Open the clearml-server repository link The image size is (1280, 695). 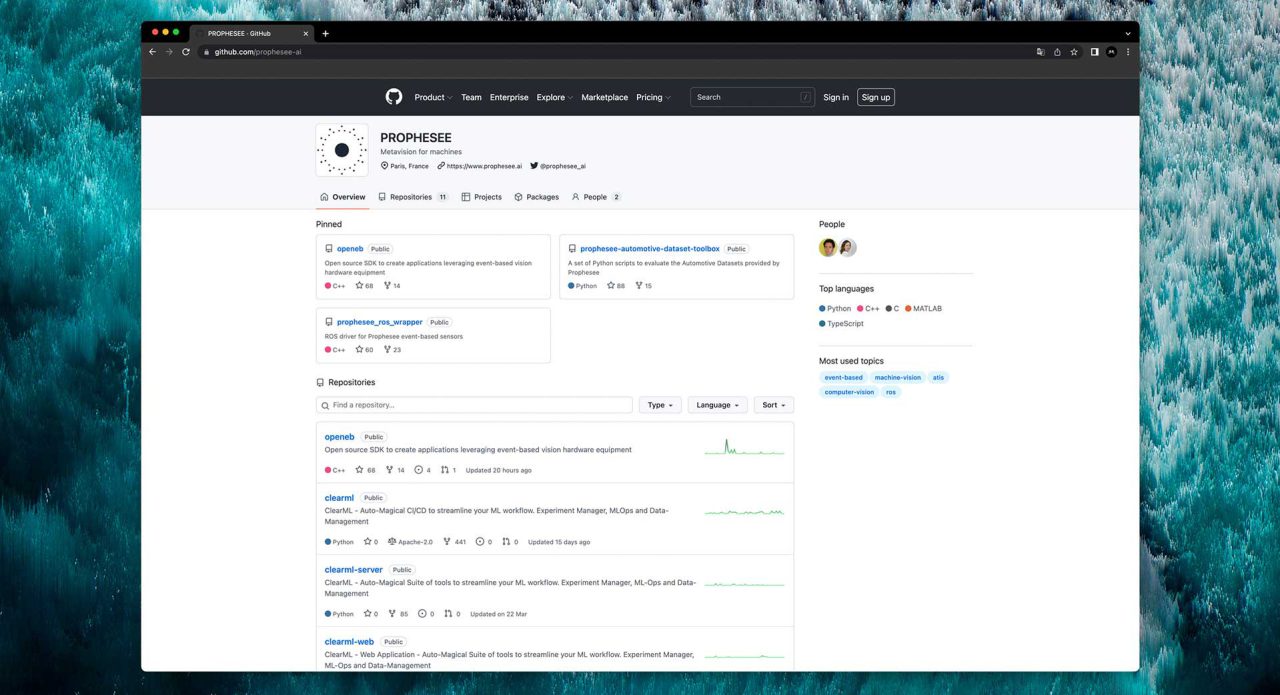coord(353,569)
